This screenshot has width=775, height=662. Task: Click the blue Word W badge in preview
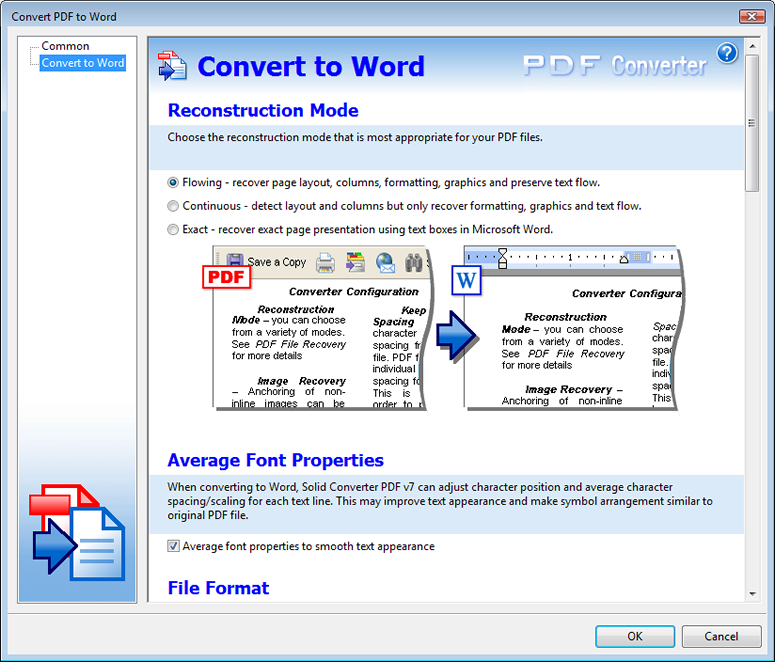pyautogui.click(x=466, y=280)
